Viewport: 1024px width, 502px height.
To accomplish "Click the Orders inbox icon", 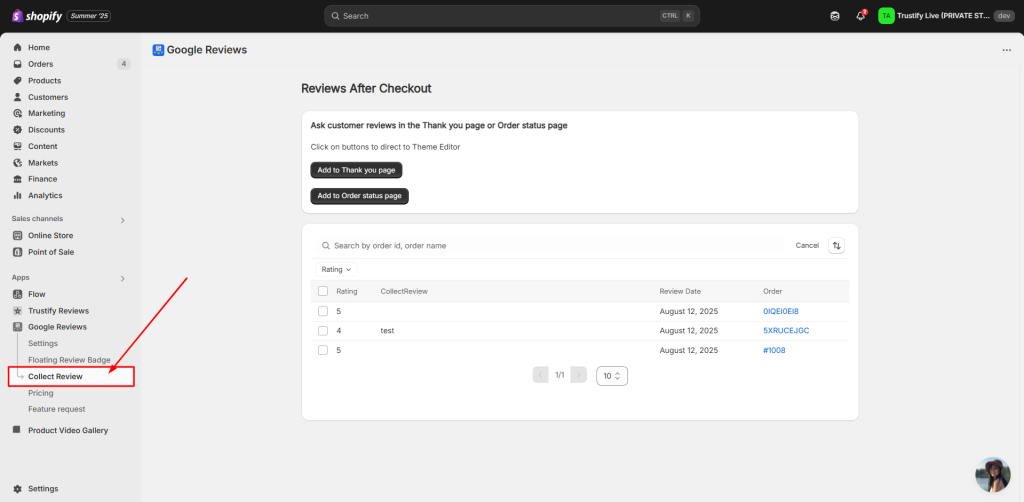I will click(18, 64).
